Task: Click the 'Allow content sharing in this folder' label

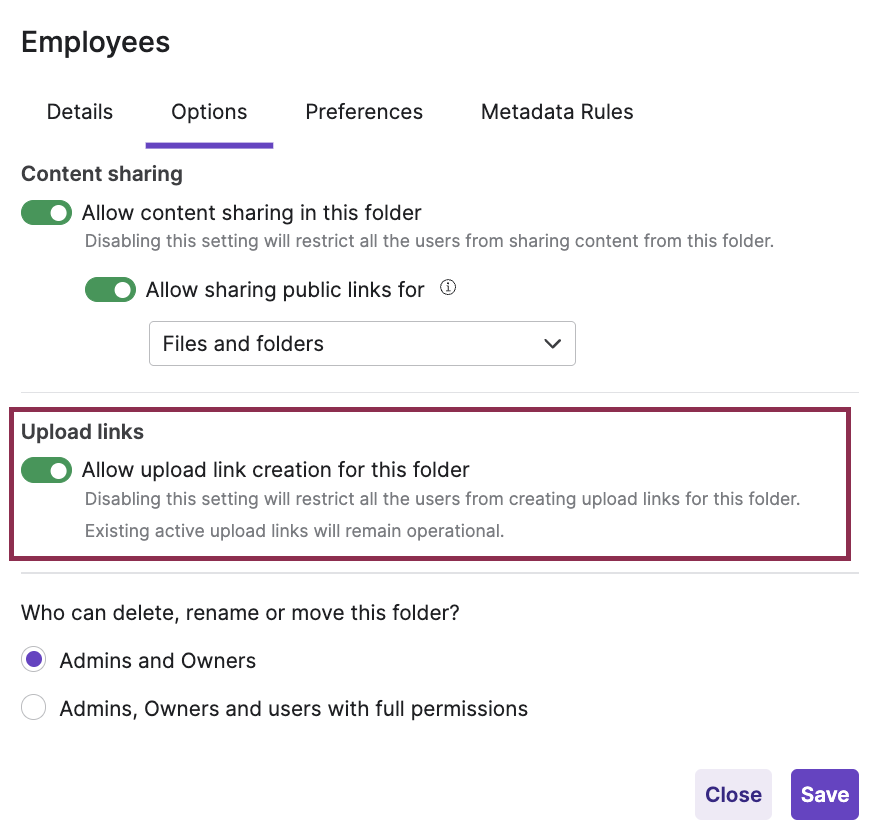Action: pos(251,213)
